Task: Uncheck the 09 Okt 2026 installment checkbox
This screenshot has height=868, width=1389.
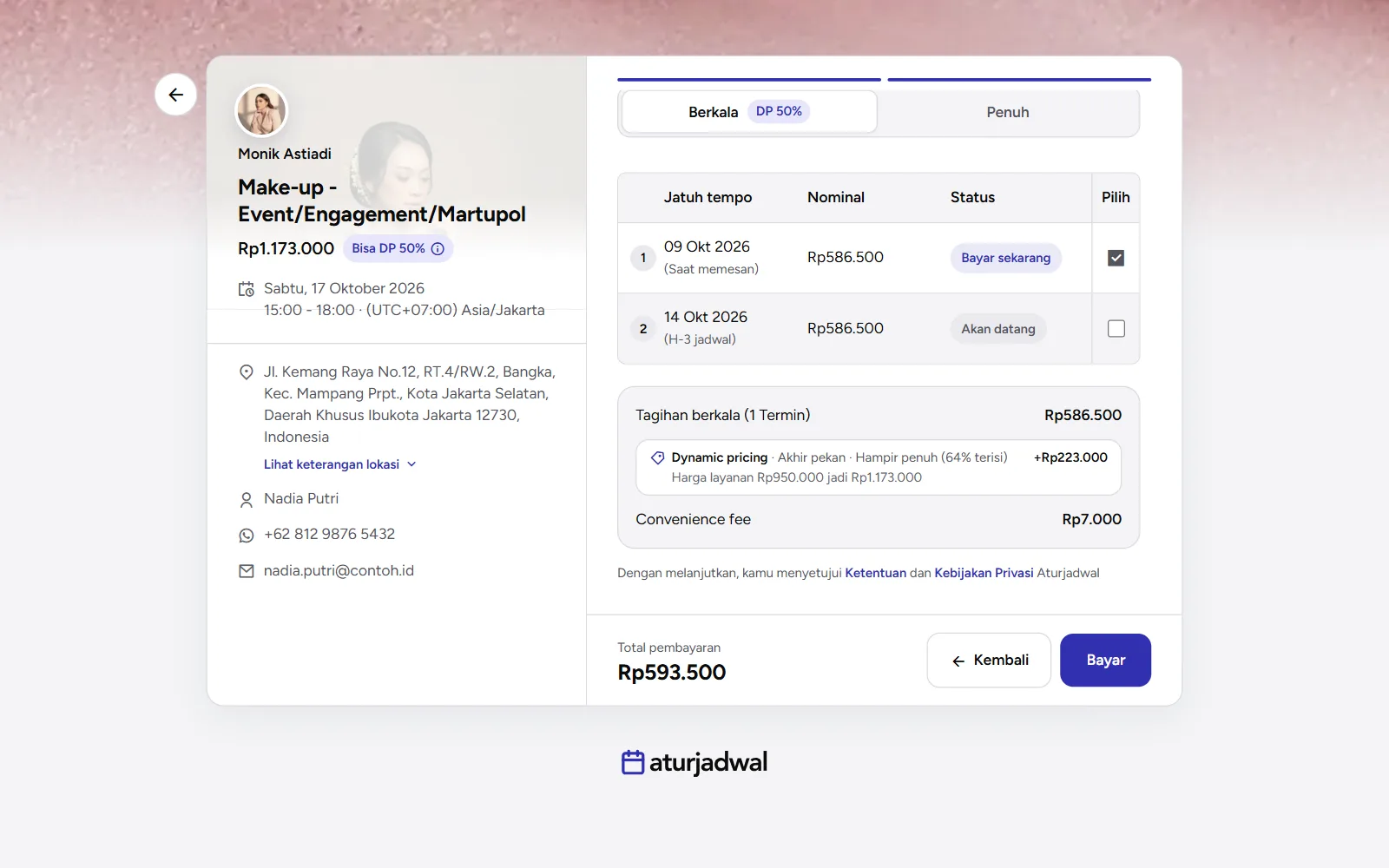Action: 1116,258
